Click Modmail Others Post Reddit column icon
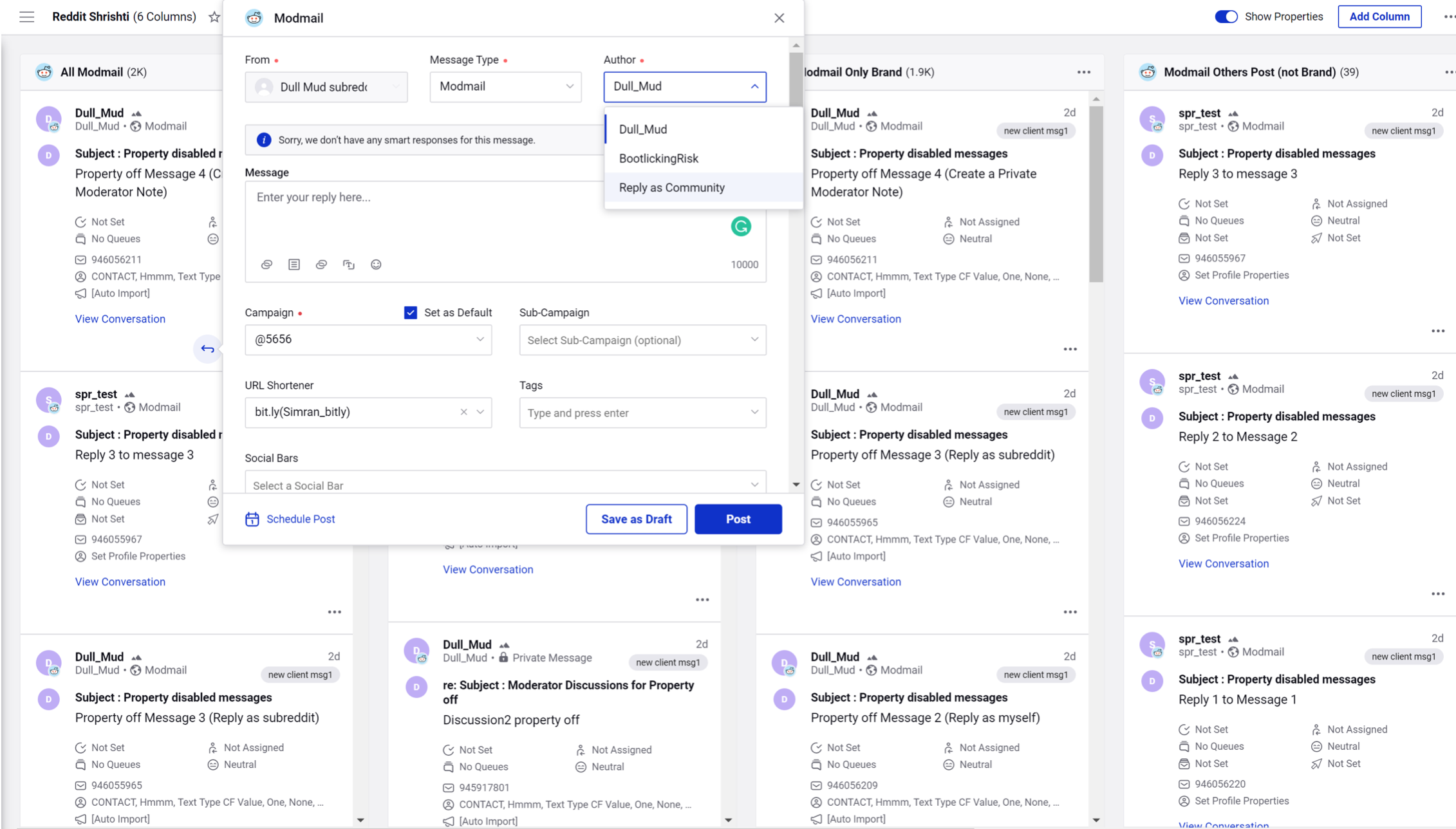1456x829 pixels. point(1148,72)
